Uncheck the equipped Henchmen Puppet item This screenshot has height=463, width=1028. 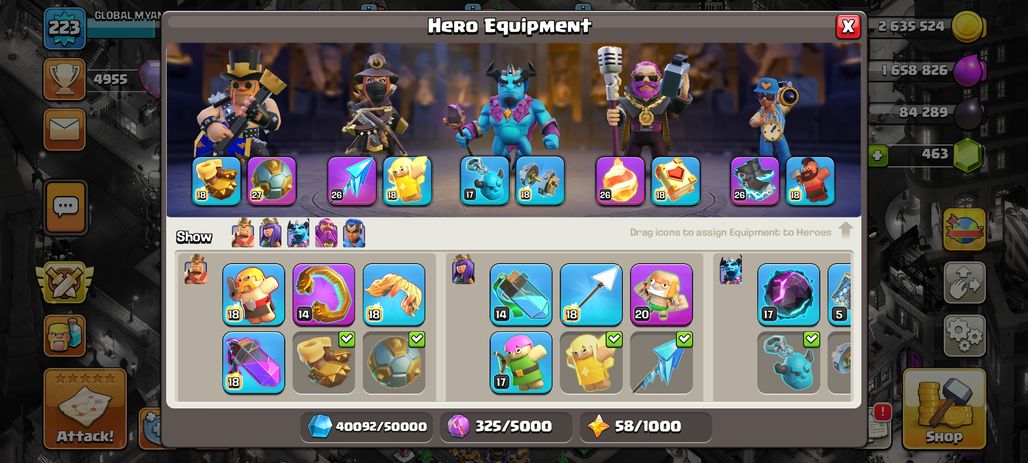pos(788,363)
